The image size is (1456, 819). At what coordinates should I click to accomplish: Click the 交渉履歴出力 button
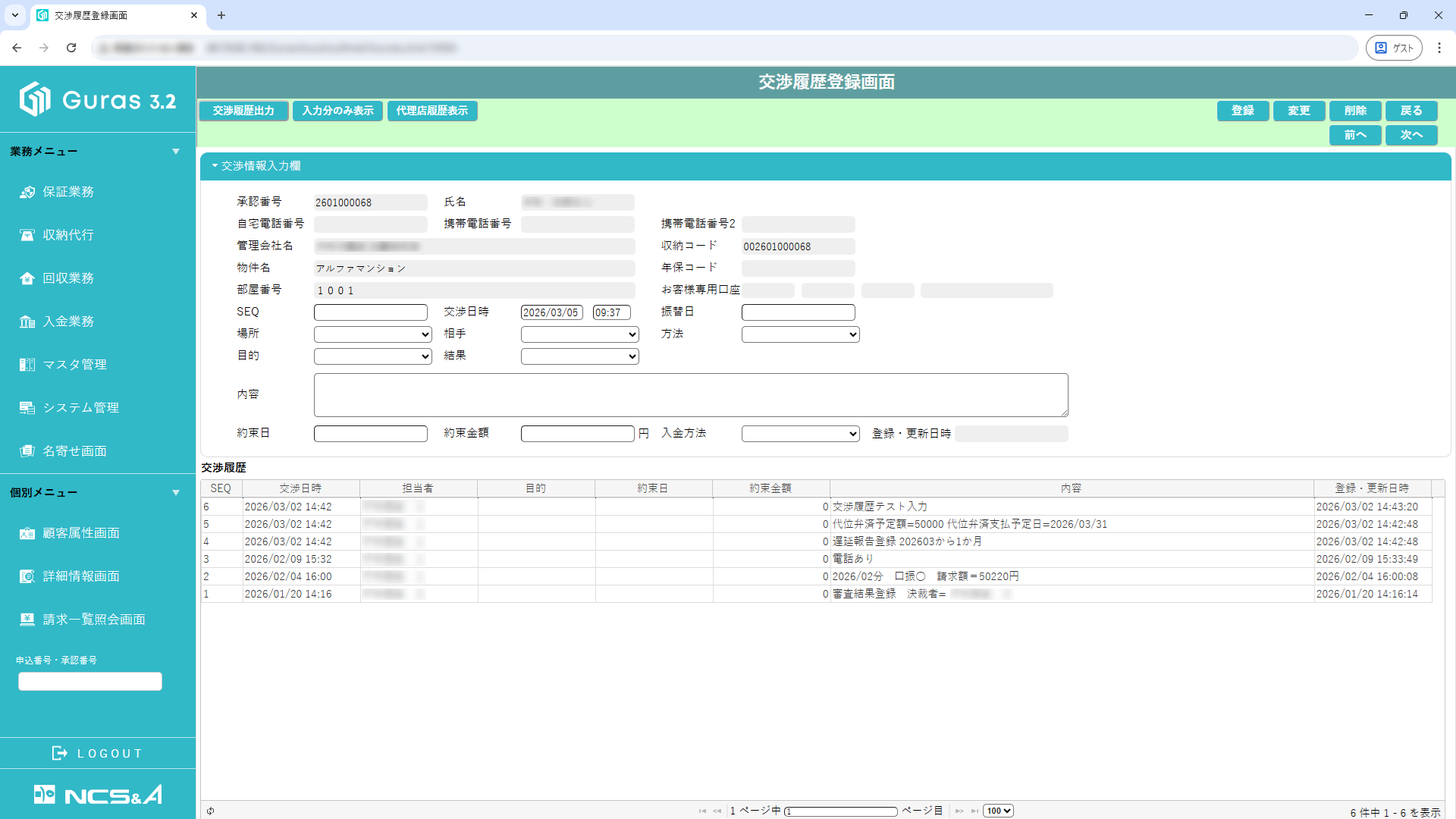(x=243, y=111)
